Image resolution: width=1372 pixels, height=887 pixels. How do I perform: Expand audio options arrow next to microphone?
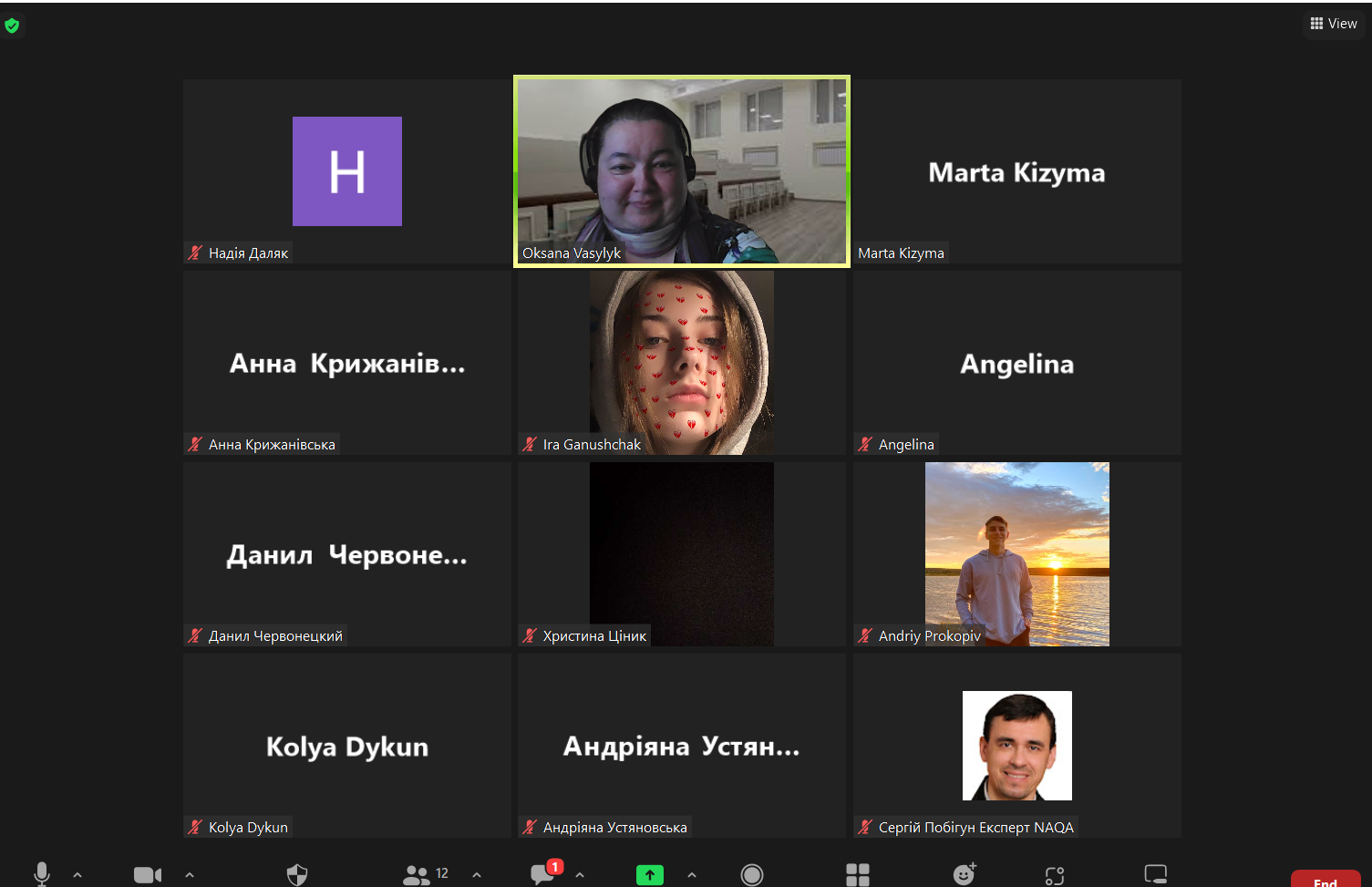(x=77, y=874)
